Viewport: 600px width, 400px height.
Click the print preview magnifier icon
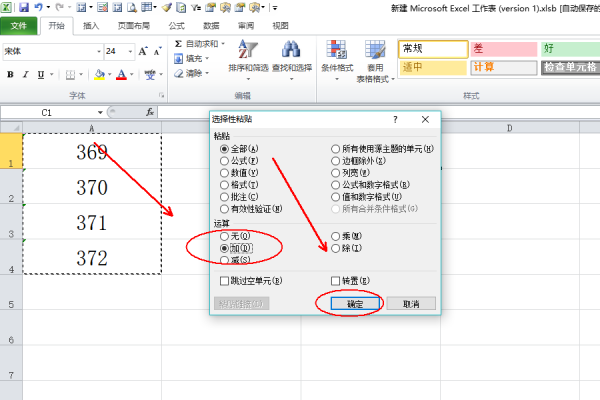click(132, 7)
